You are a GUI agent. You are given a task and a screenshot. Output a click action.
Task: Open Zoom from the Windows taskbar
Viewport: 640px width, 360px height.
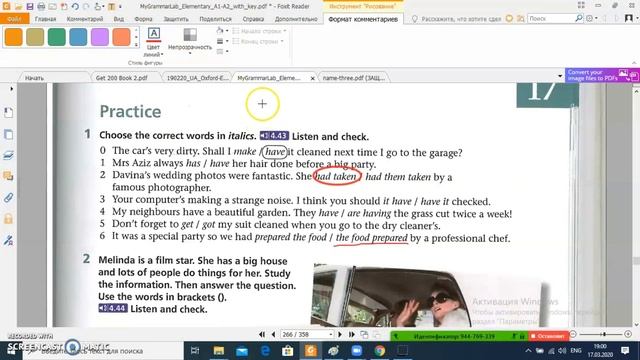(357, 351)
